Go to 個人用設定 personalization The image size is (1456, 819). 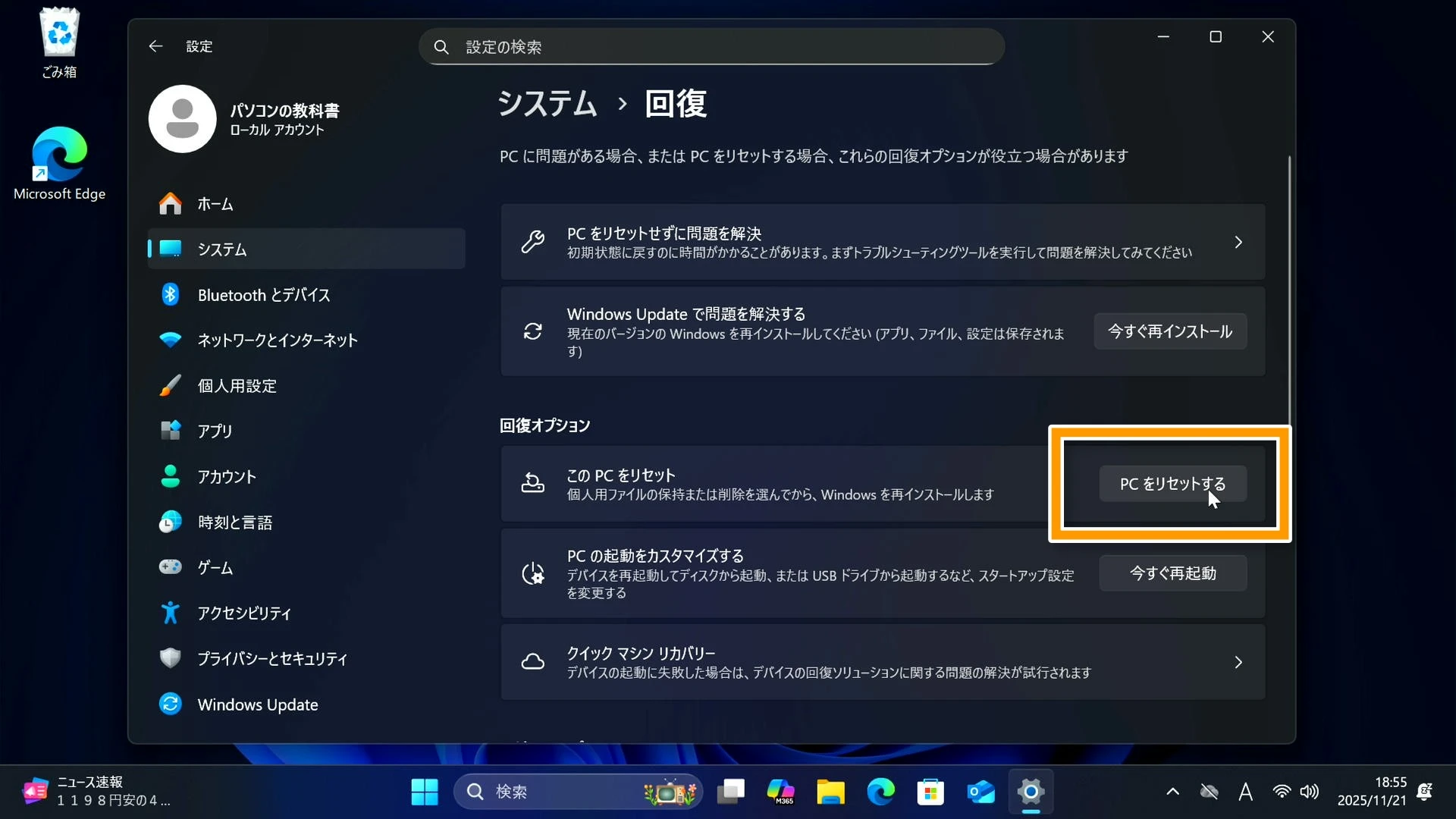237,386
